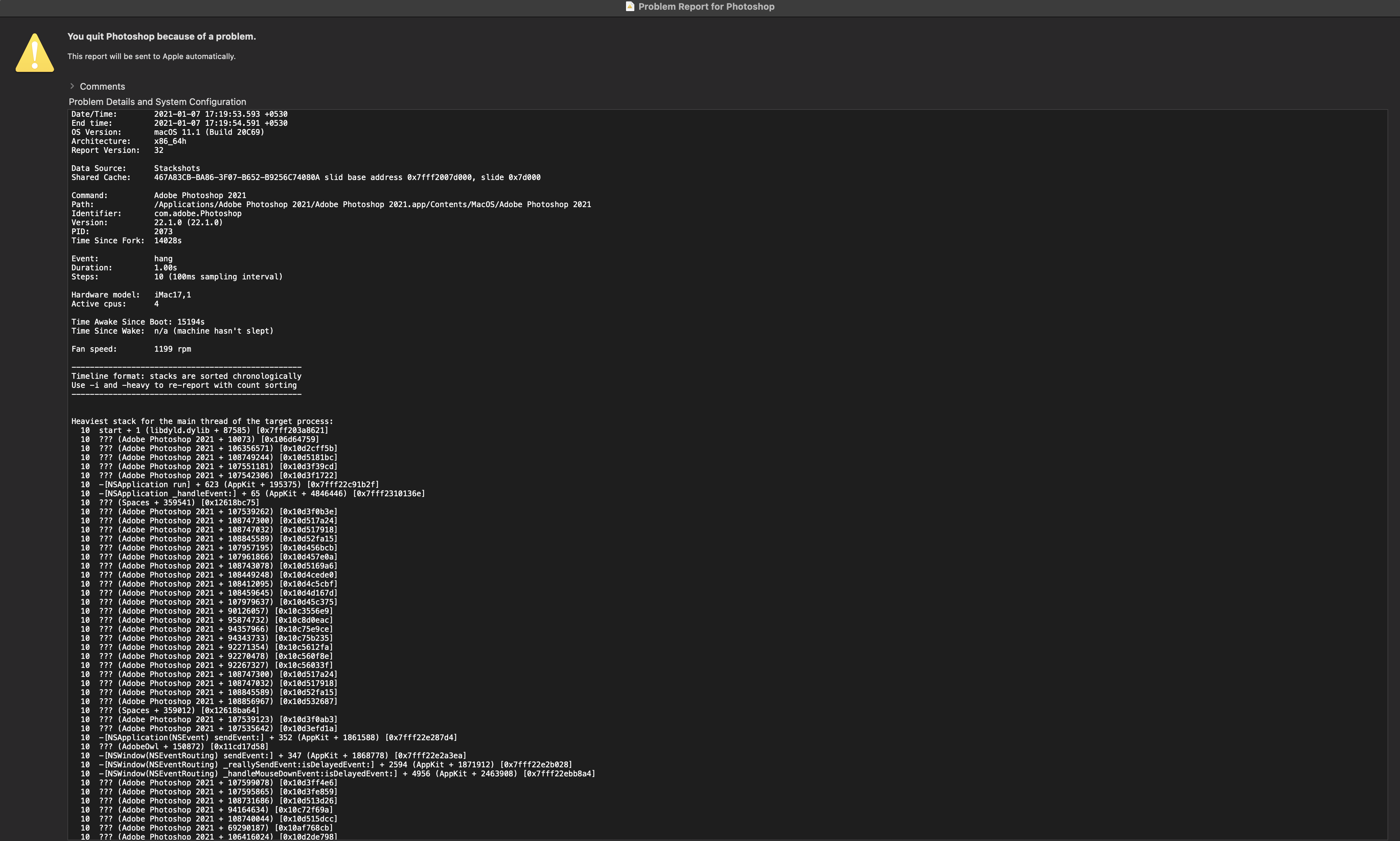
Task: Click the 'Problem Report for Photoshop' window title
Action: tap(706, 6)
